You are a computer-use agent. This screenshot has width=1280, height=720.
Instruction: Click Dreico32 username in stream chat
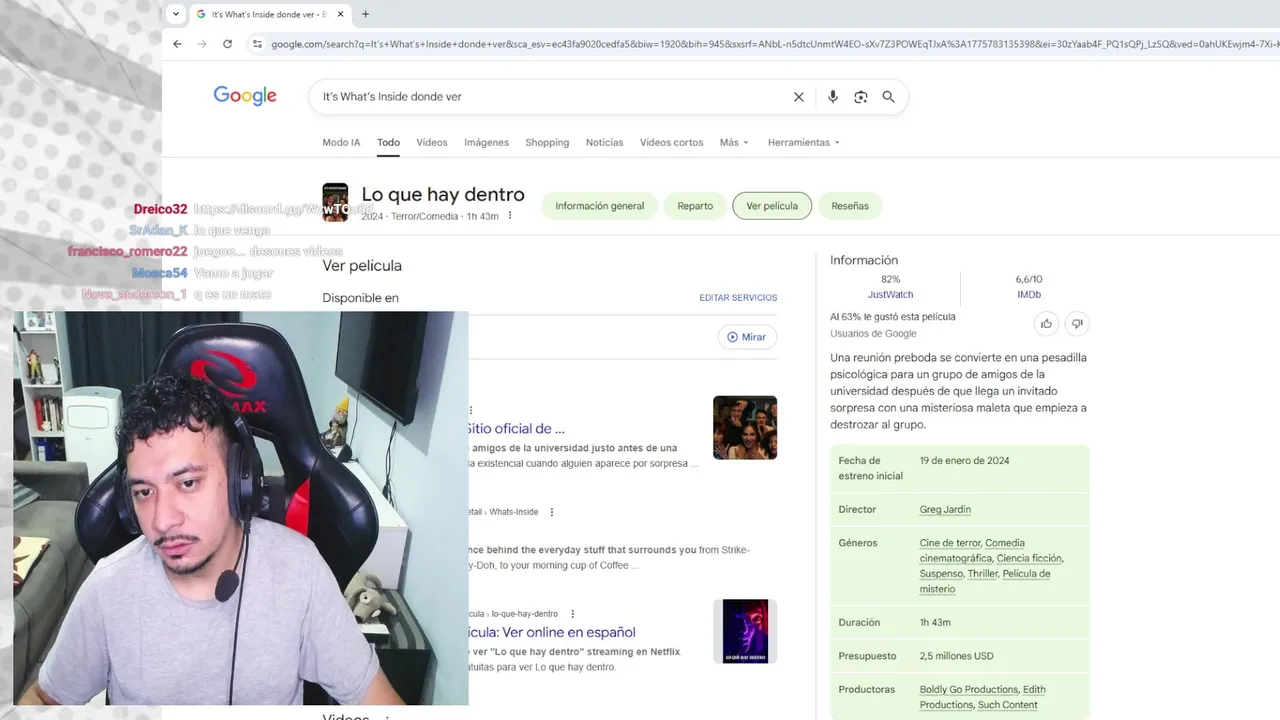click(161, 209)
